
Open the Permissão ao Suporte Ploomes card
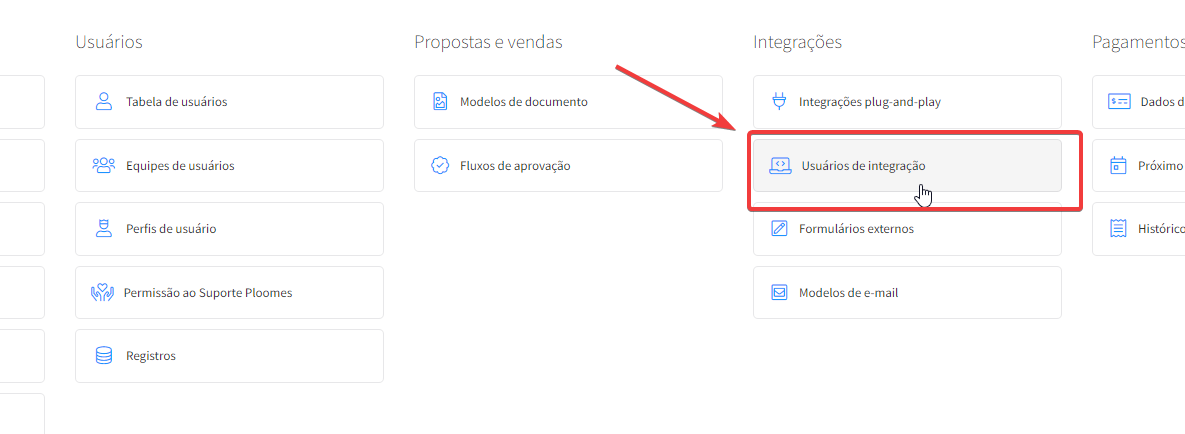click(229, 293)
